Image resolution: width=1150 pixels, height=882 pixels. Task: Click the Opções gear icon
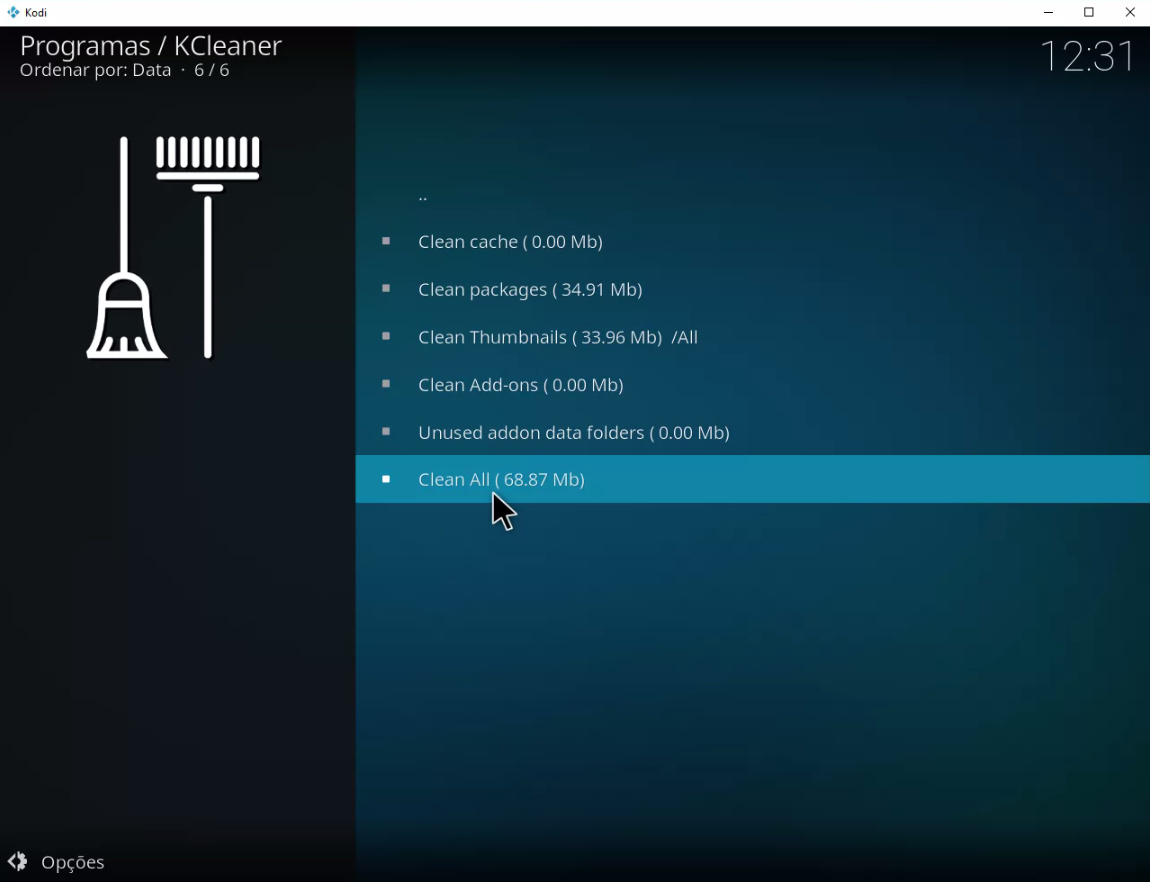[x=18, y=861]
